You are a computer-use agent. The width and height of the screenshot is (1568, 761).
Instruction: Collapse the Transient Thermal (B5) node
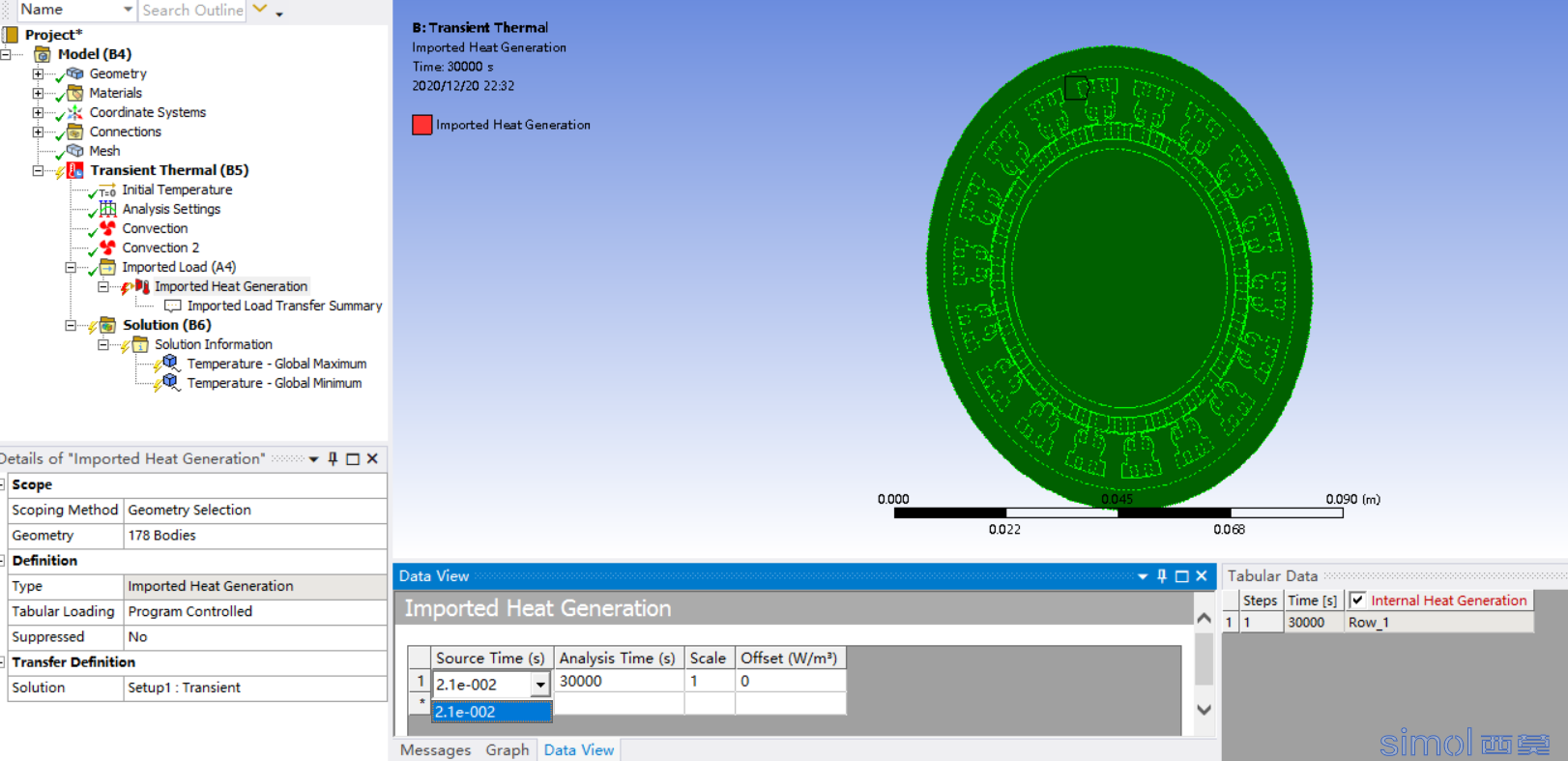[x=38, y=170]
